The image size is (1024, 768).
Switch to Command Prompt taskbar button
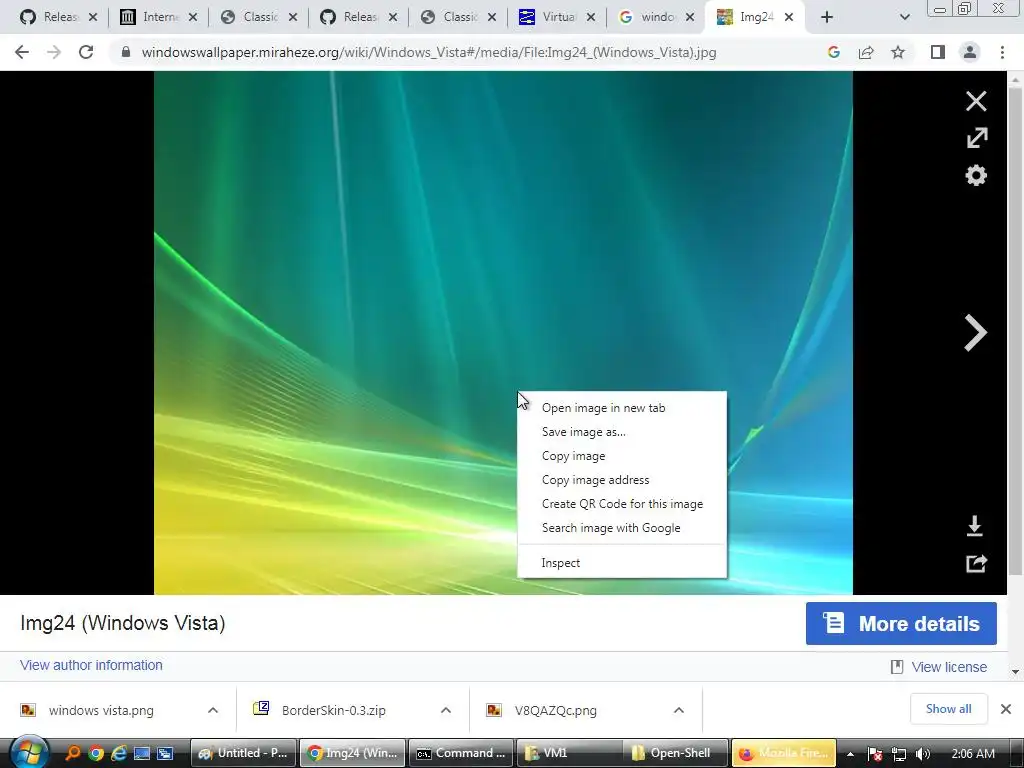(462, 753)
